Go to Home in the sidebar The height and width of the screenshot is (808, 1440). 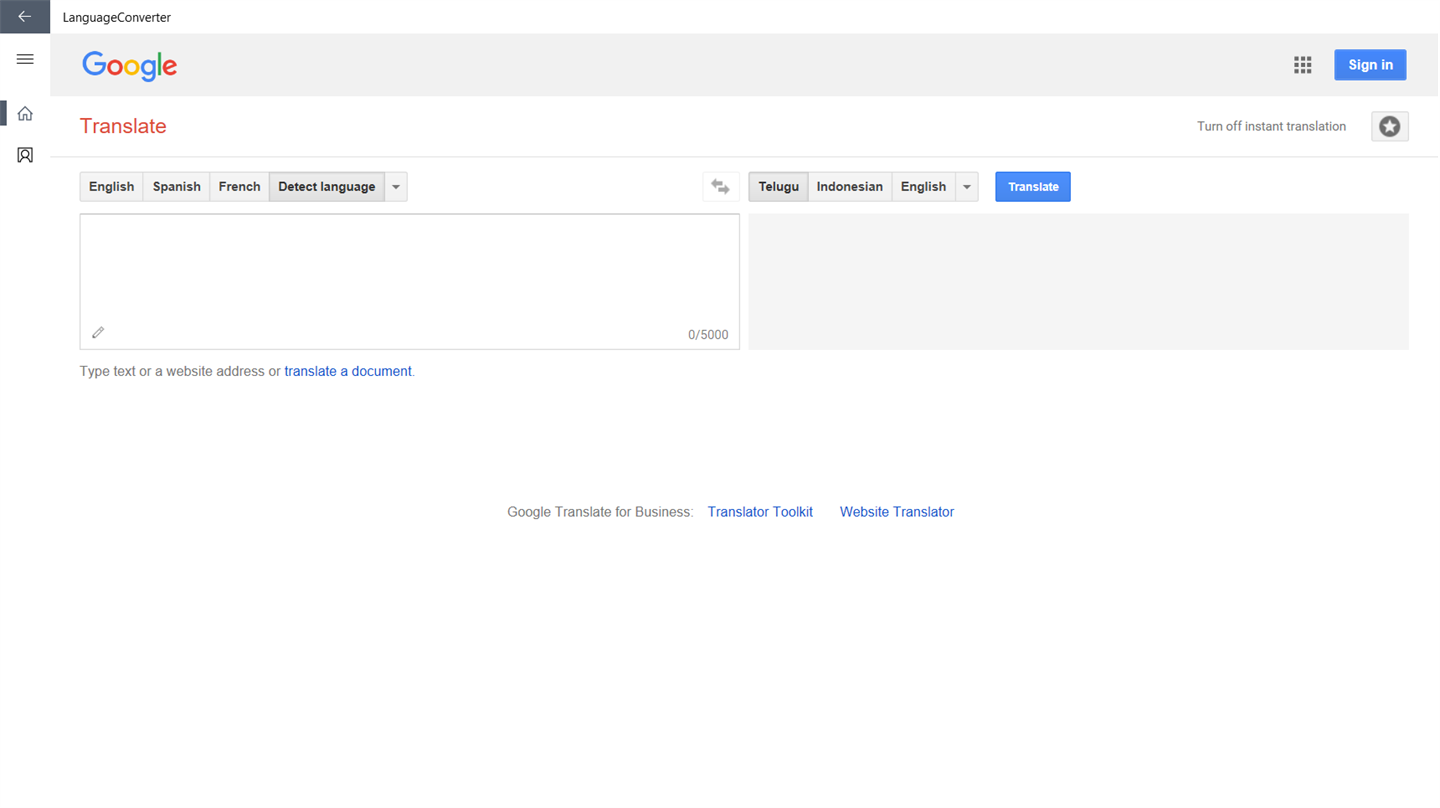(x=25, y=114)
